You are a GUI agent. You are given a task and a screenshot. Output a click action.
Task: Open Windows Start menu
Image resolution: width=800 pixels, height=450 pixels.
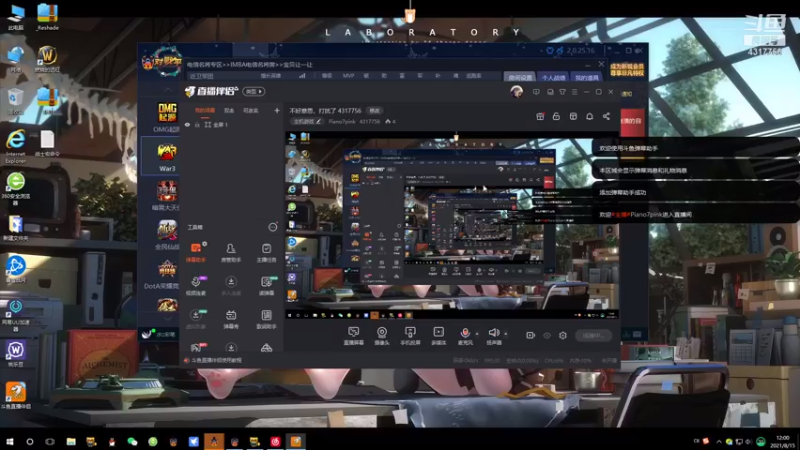[10, 441]
